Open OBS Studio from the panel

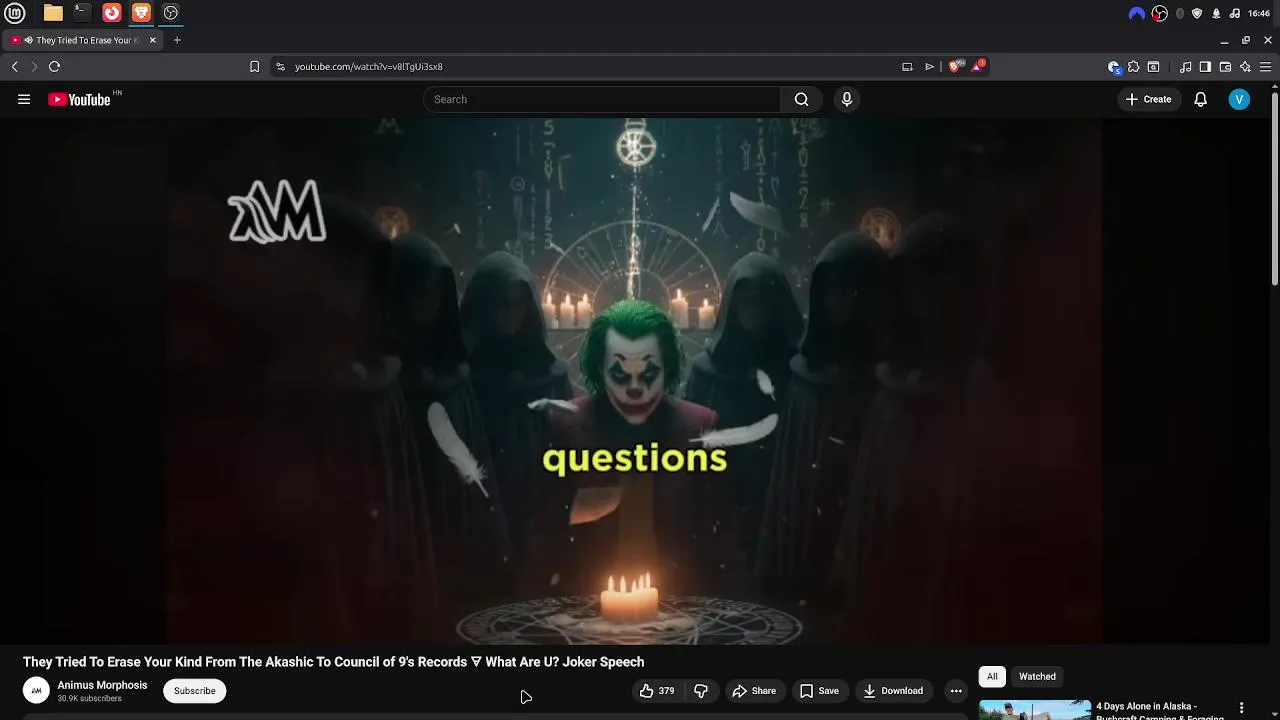[x=171, y=13]
